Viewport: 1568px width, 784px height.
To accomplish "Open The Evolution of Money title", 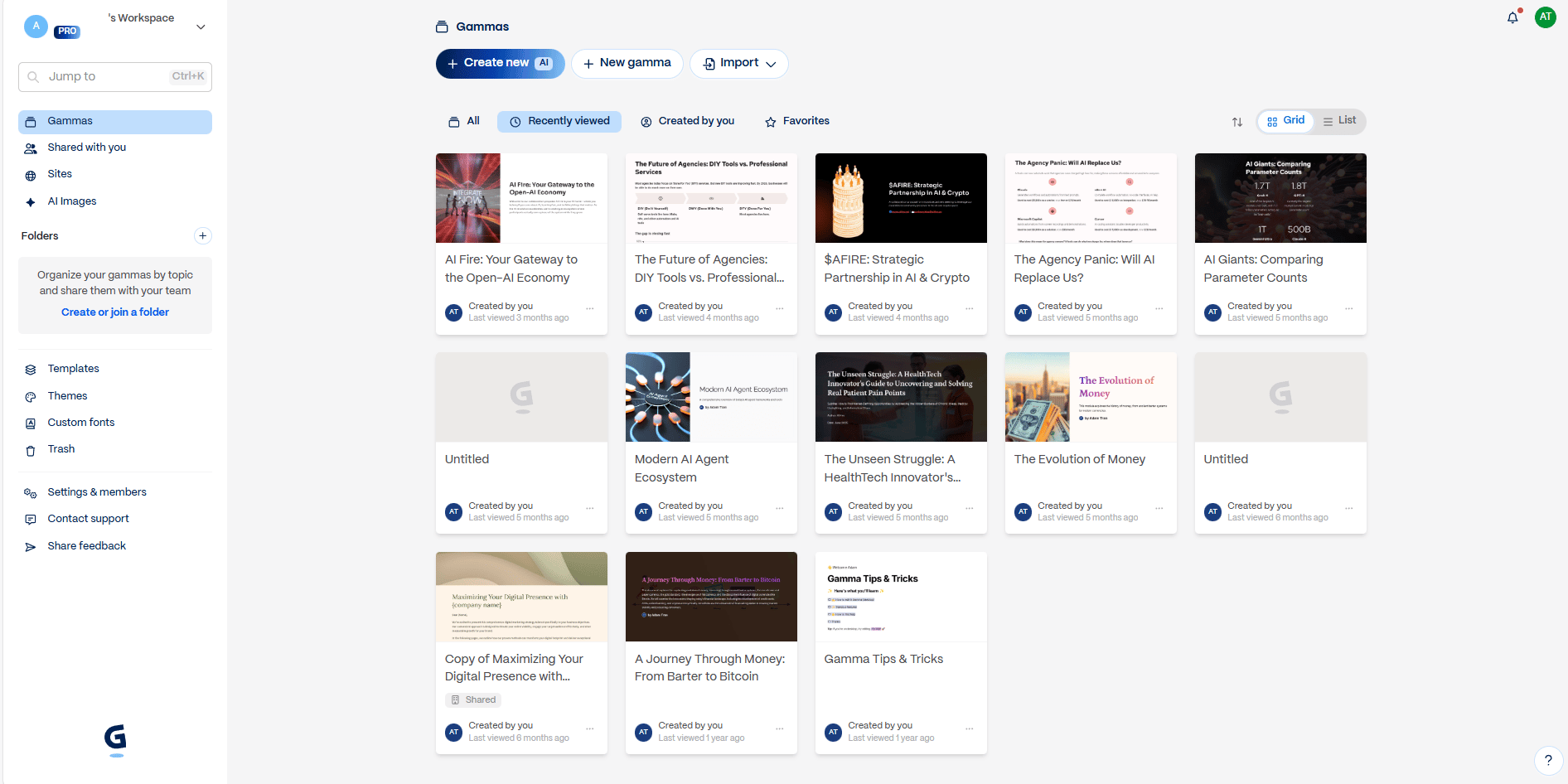I will coord(1080,460).
